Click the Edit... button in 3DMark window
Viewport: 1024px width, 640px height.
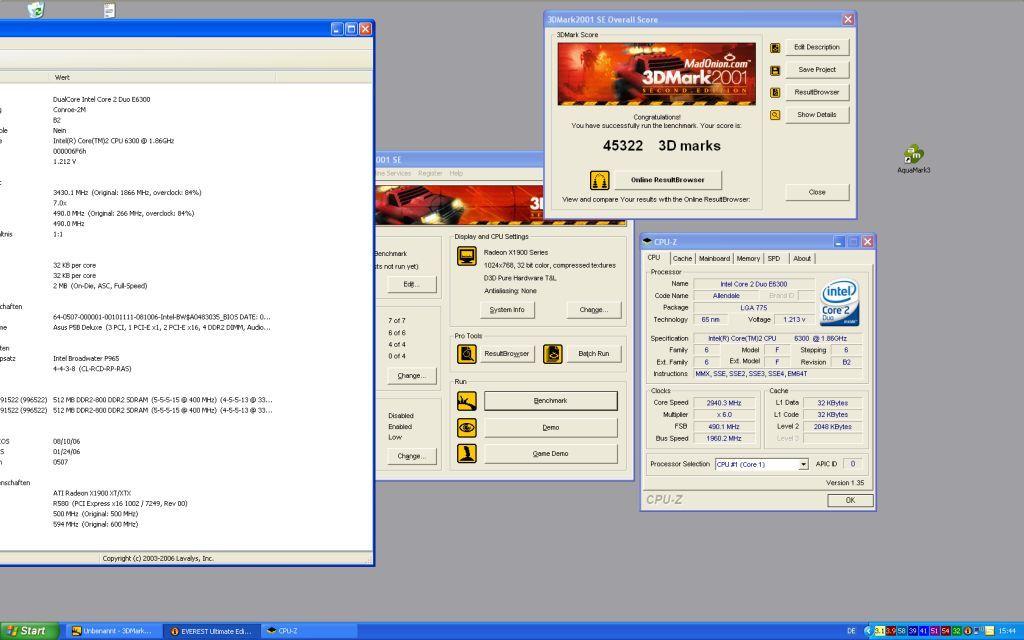coord(411,284)
